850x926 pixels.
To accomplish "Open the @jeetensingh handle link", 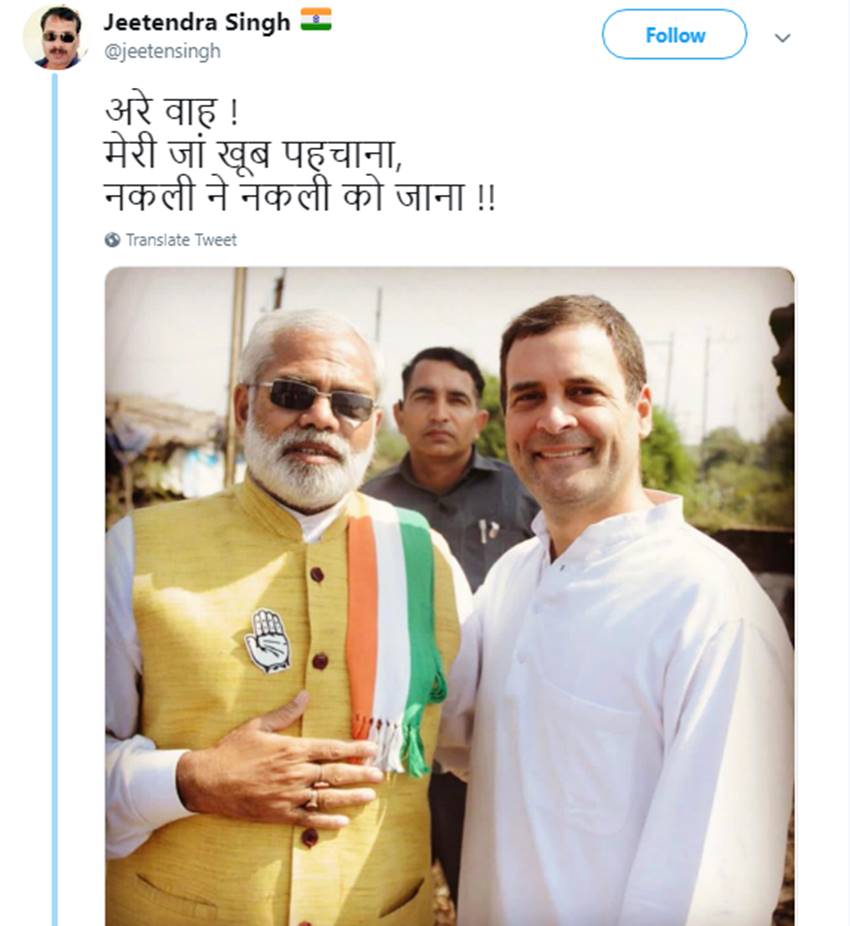I will [x=162, y=51].
